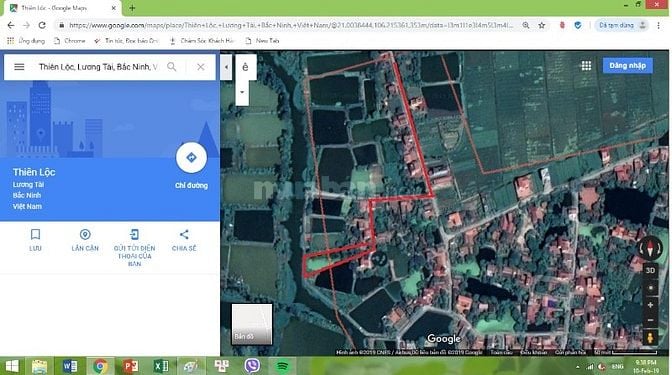
Task: Open Chrome three-dot menu
Action: (x=658, y=25)
